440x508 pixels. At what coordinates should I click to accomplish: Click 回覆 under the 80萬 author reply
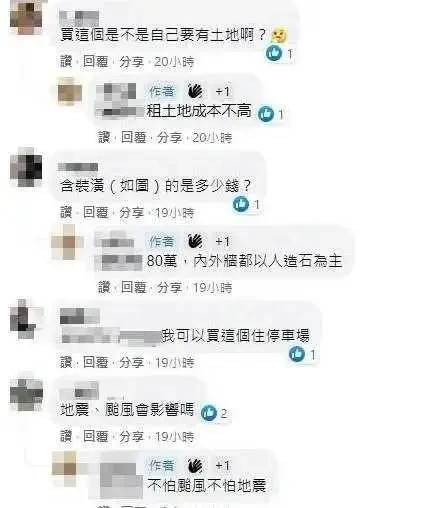click(x=133, y=287)
